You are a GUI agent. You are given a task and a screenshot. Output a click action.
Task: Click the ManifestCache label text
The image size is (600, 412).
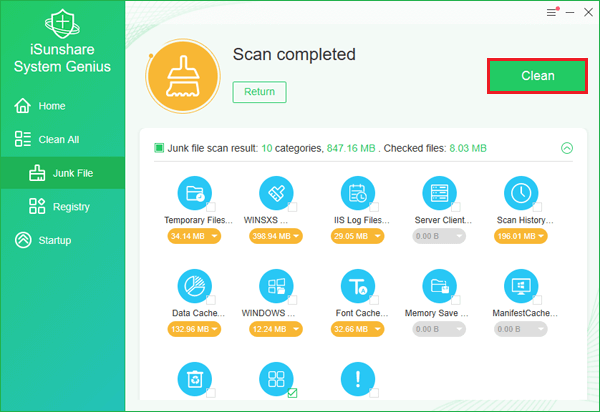tap(525, 313)
